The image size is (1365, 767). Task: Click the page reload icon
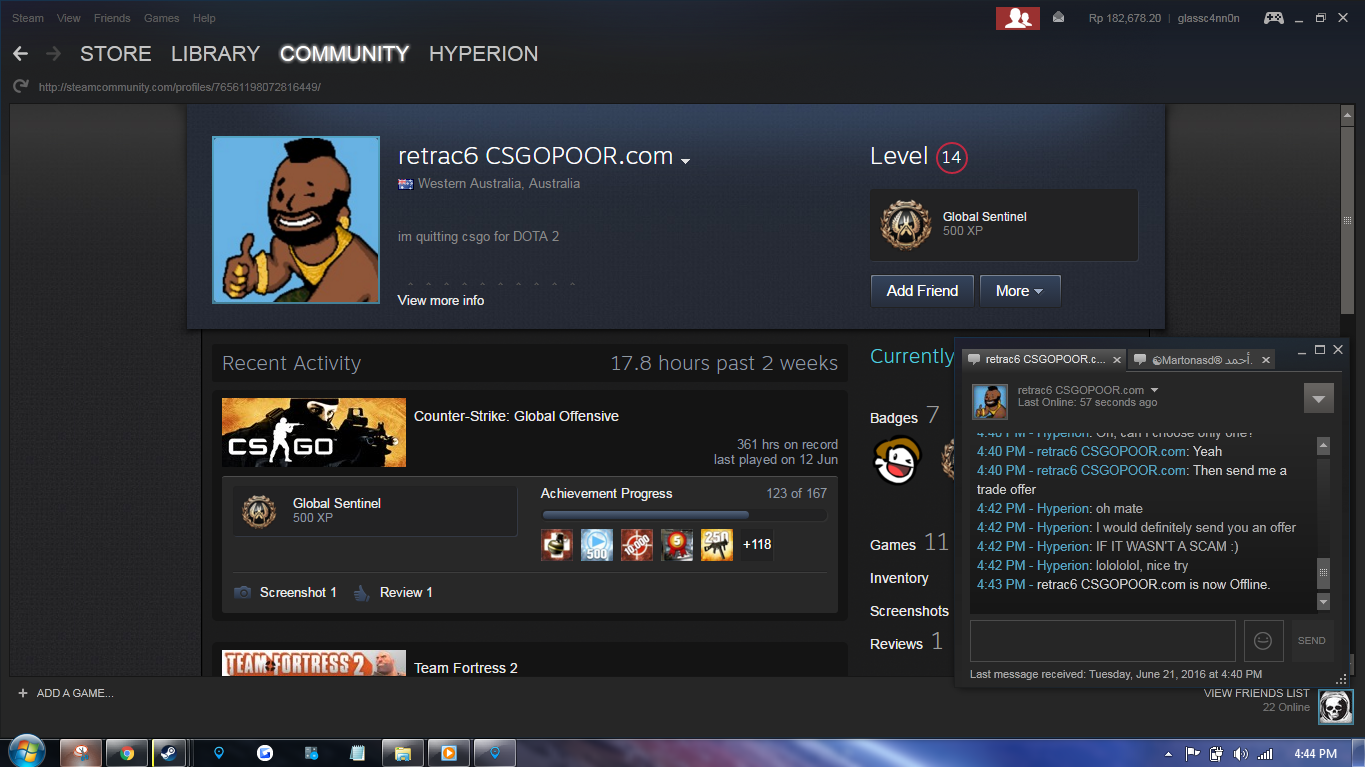tap(20, 87)
